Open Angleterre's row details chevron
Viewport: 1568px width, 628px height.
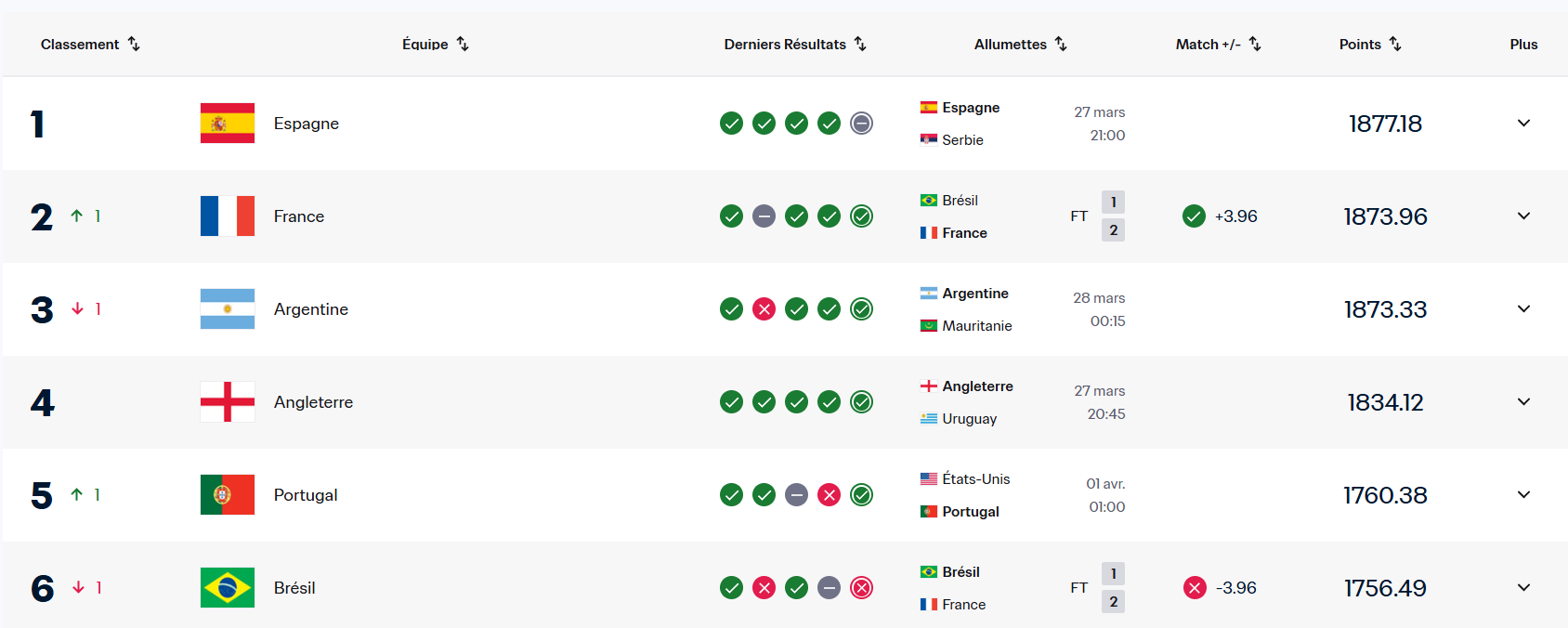click(1523, 401)
